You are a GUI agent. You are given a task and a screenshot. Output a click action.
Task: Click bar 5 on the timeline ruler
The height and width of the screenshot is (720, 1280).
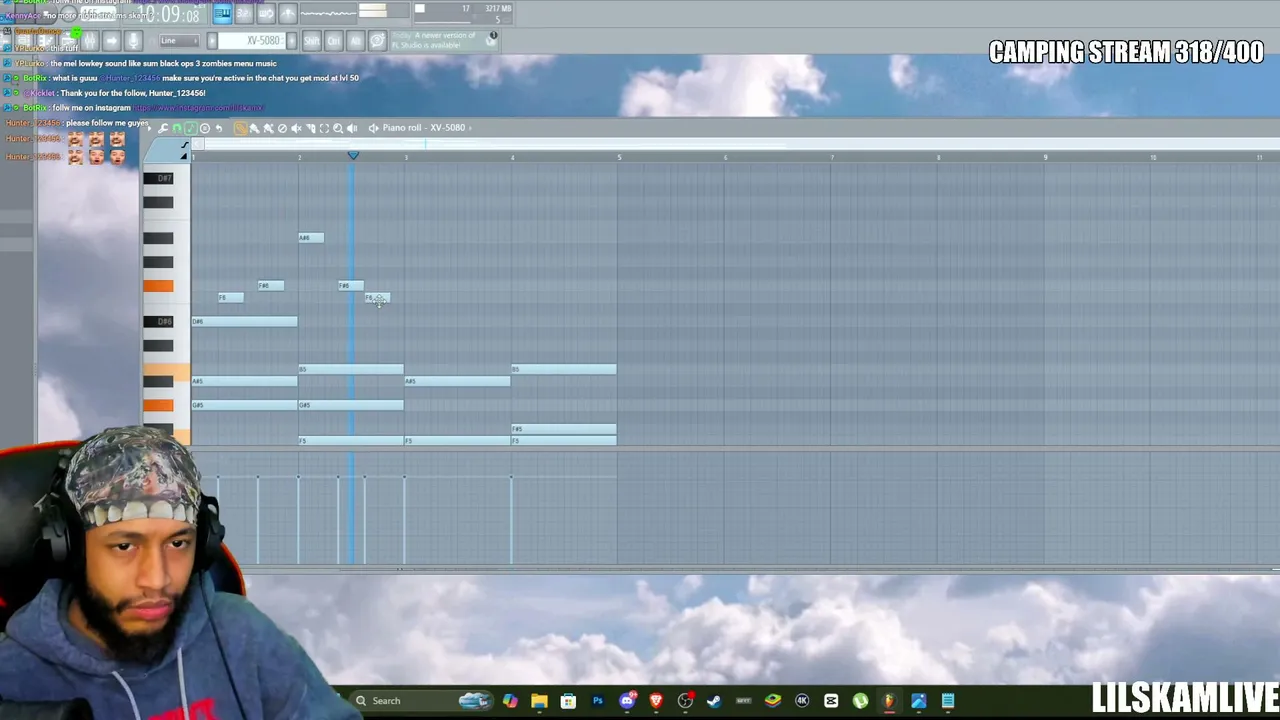(619, 157)
